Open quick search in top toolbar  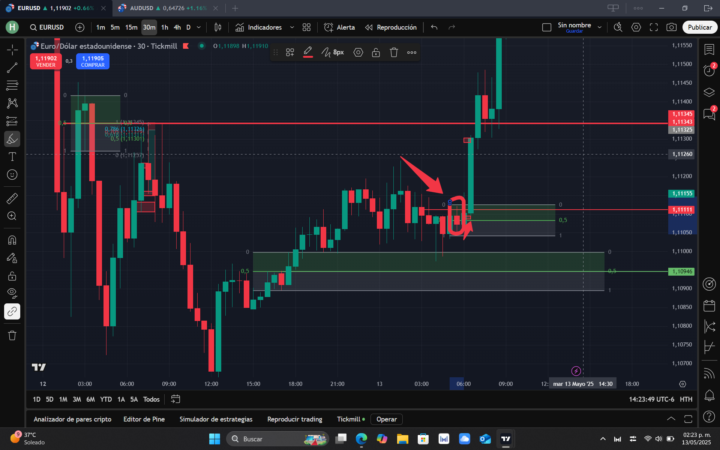618,28
